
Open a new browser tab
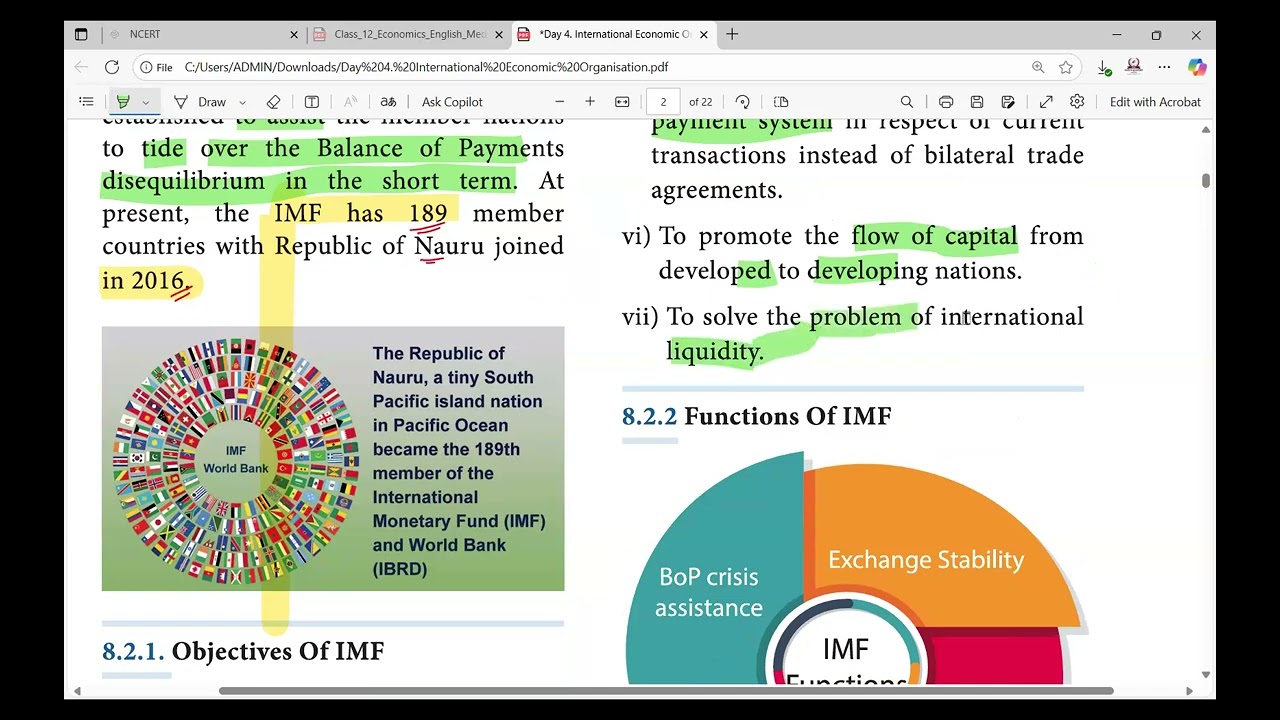(x=732, y=34)
